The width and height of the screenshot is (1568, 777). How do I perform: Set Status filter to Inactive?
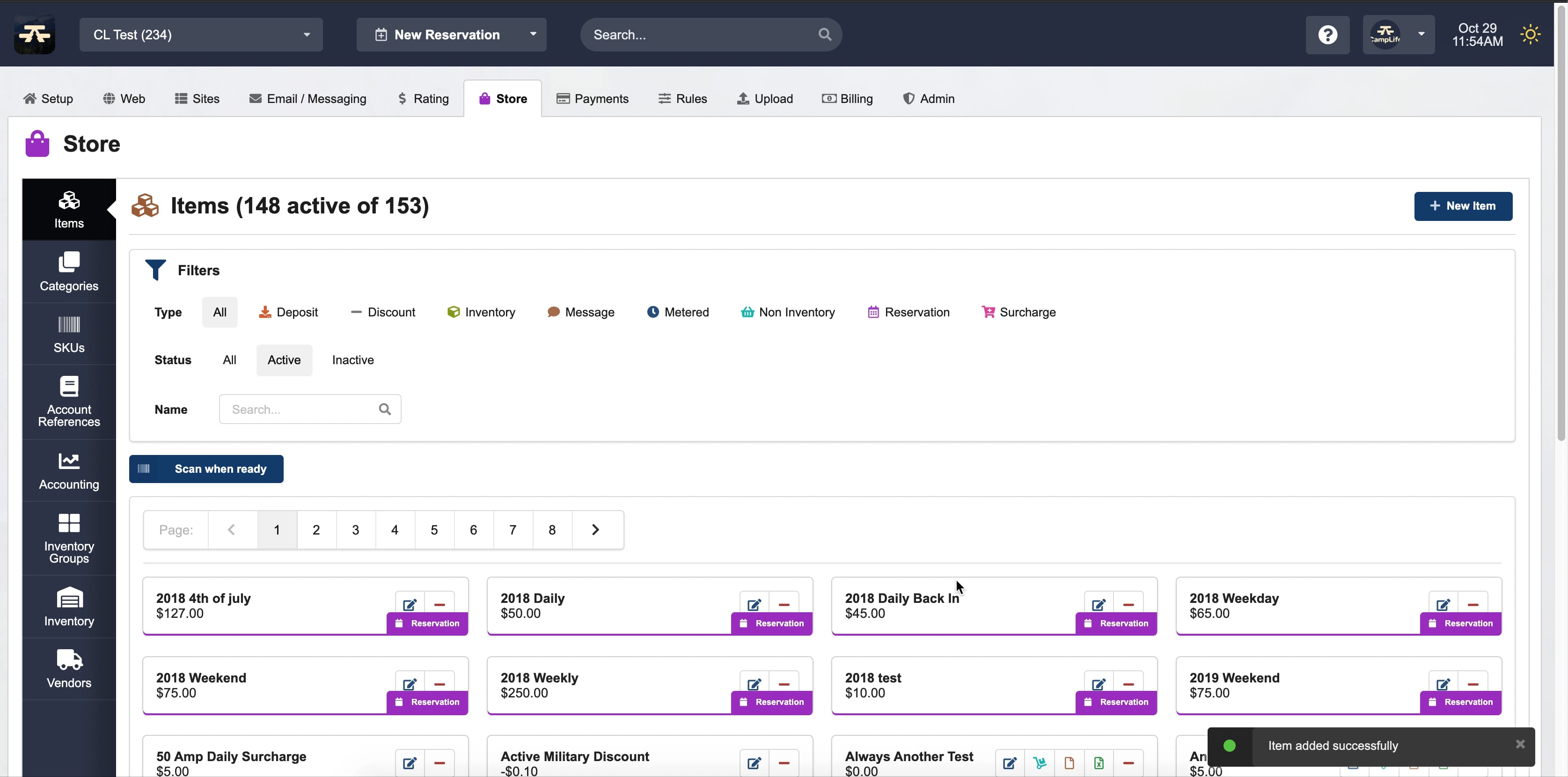(353, 360)
